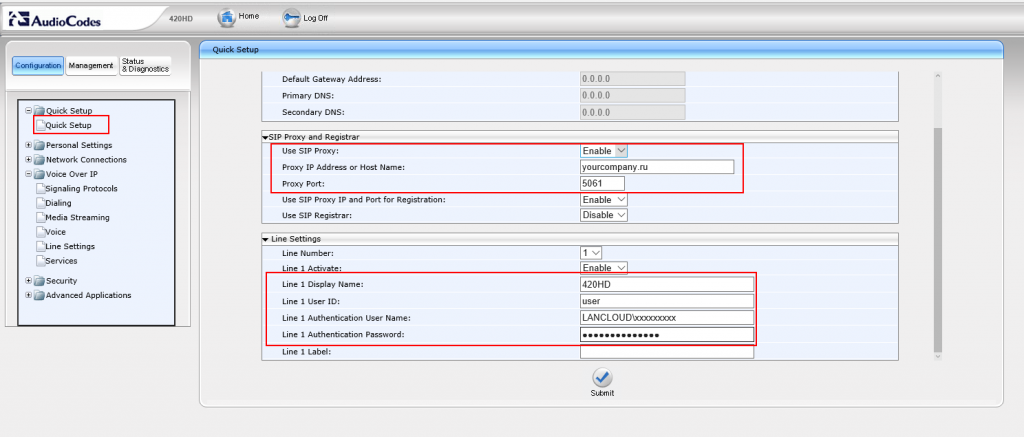Switch to Status & Diagnostics tab
The image size is (1024, 437).
pos(144,66)
